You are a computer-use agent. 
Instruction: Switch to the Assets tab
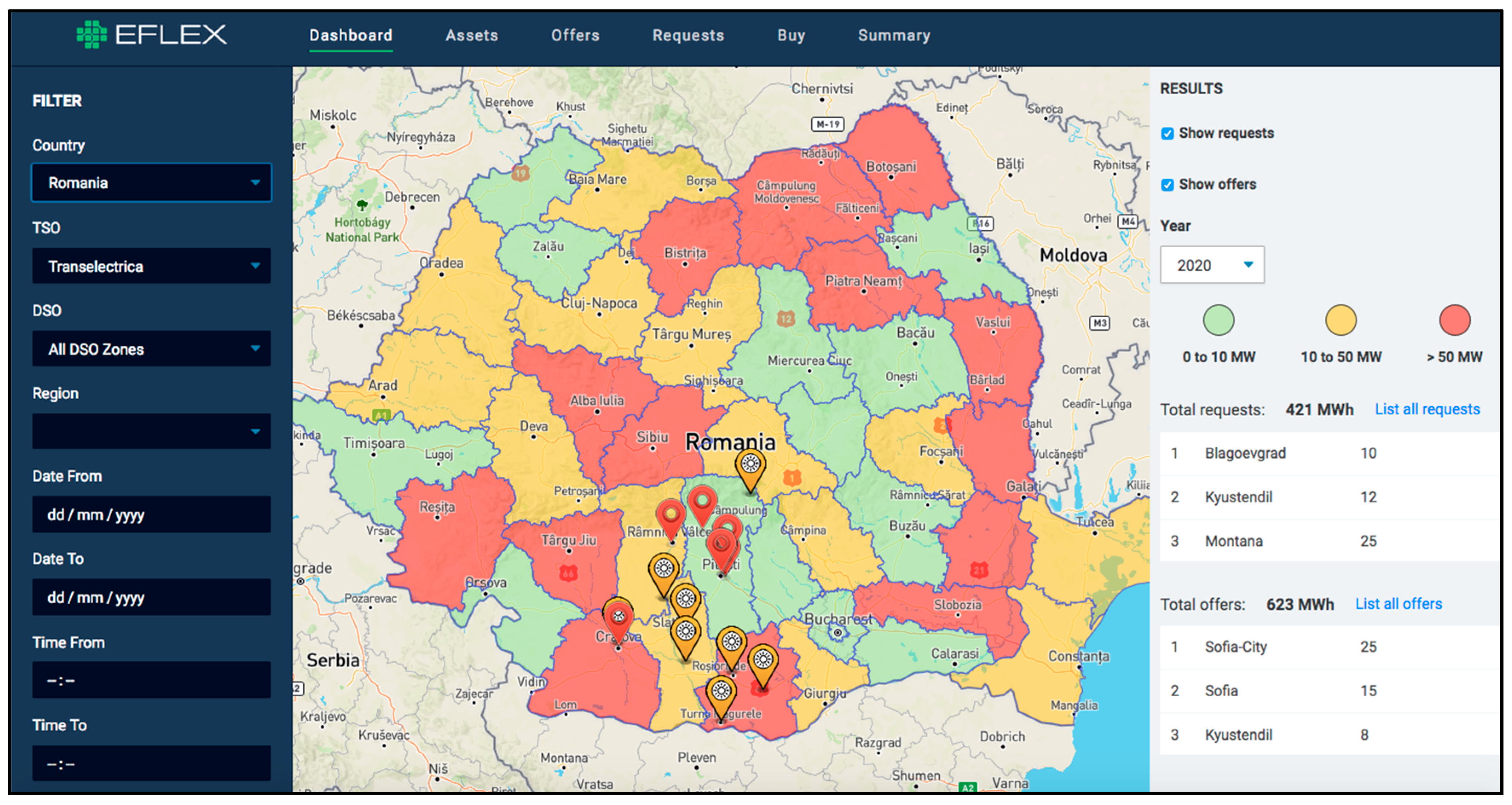pyautogui.click(x=471, y=35)
